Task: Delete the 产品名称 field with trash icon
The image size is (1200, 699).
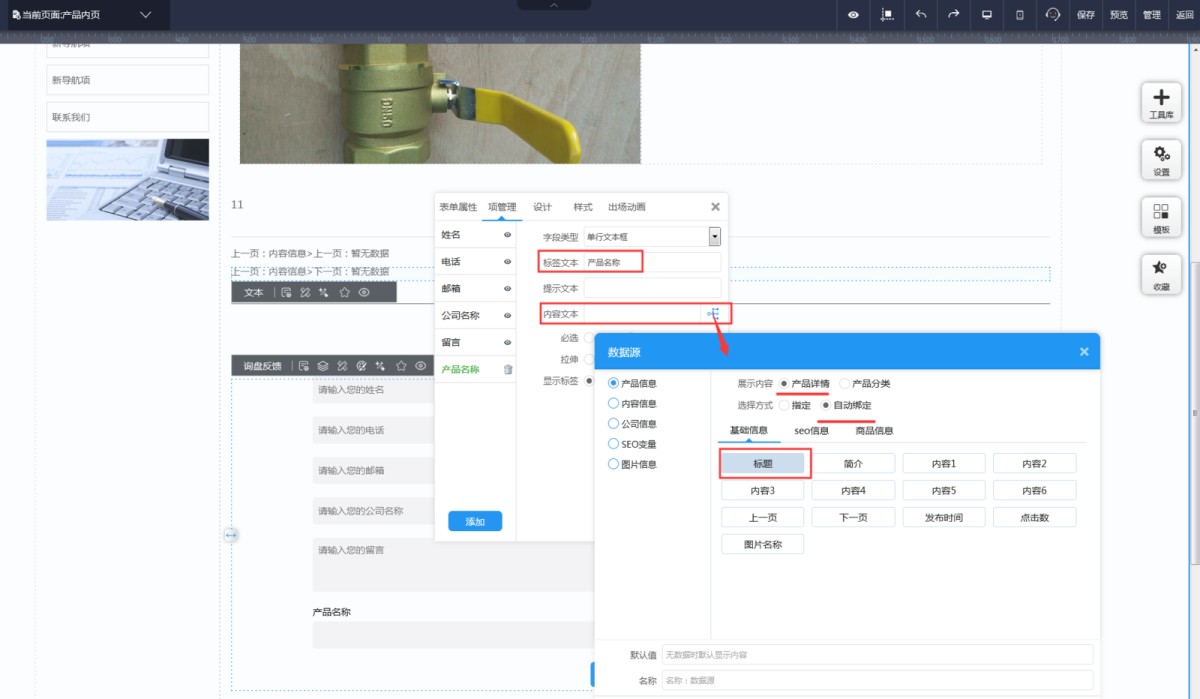Action: click(508, 370)
